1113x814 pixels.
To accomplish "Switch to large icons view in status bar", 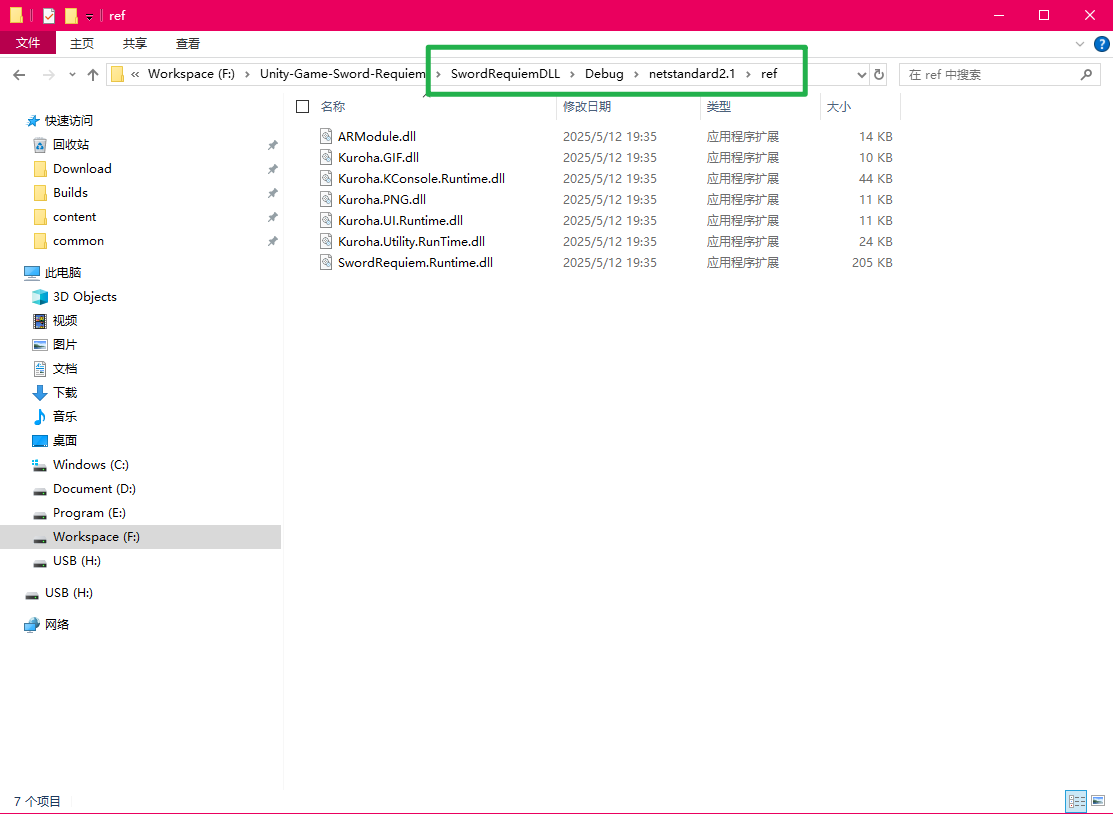I will click(x=1098, y=801).
